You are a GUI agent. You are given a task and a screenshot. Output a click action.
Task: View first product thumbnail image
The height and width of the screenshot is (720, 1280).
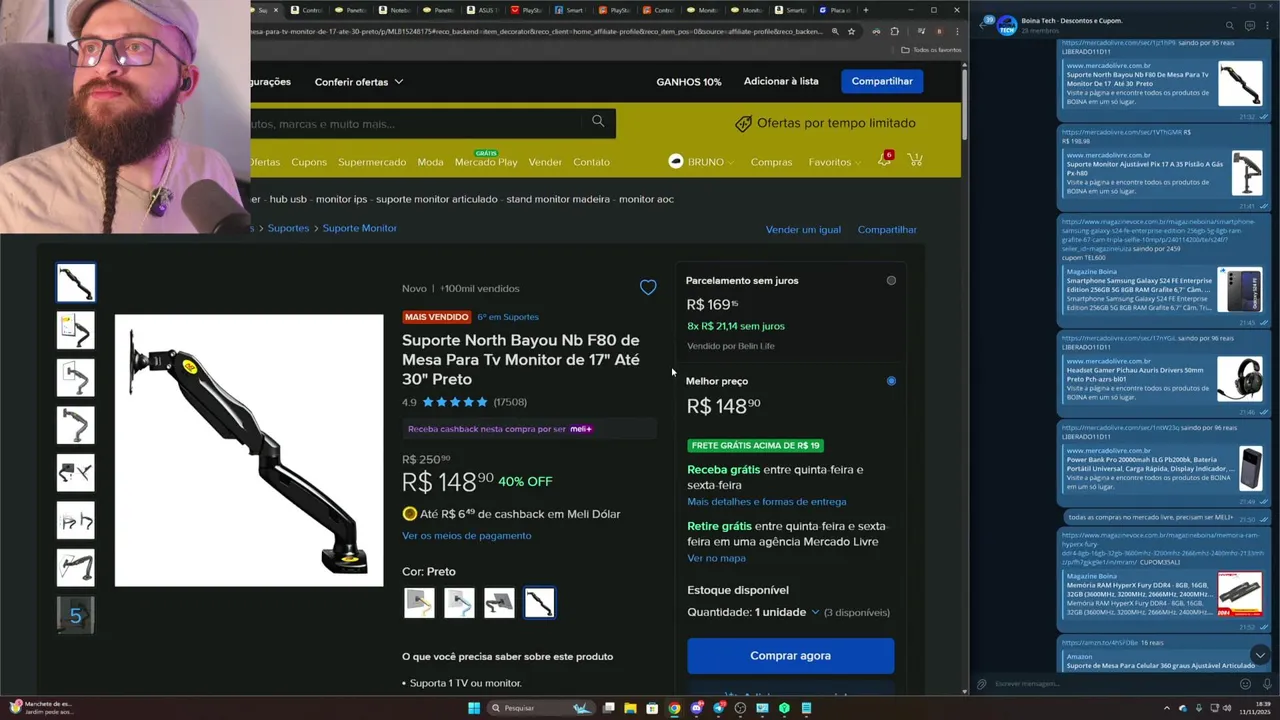click(x=76, y=282)
